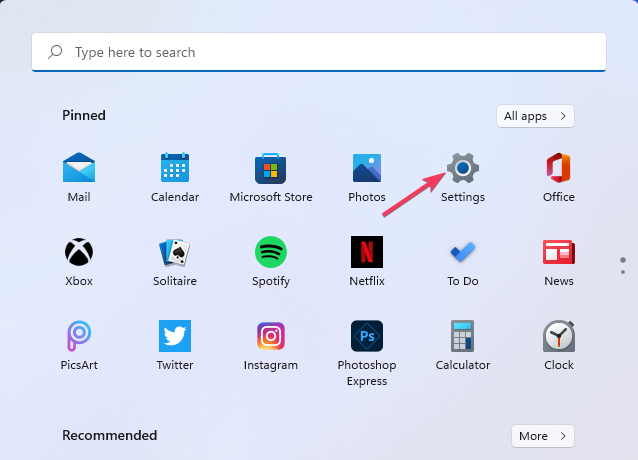Viewport: 638px width, 460px height.
Task: Show More recommended items
Action: click(543, 436)
